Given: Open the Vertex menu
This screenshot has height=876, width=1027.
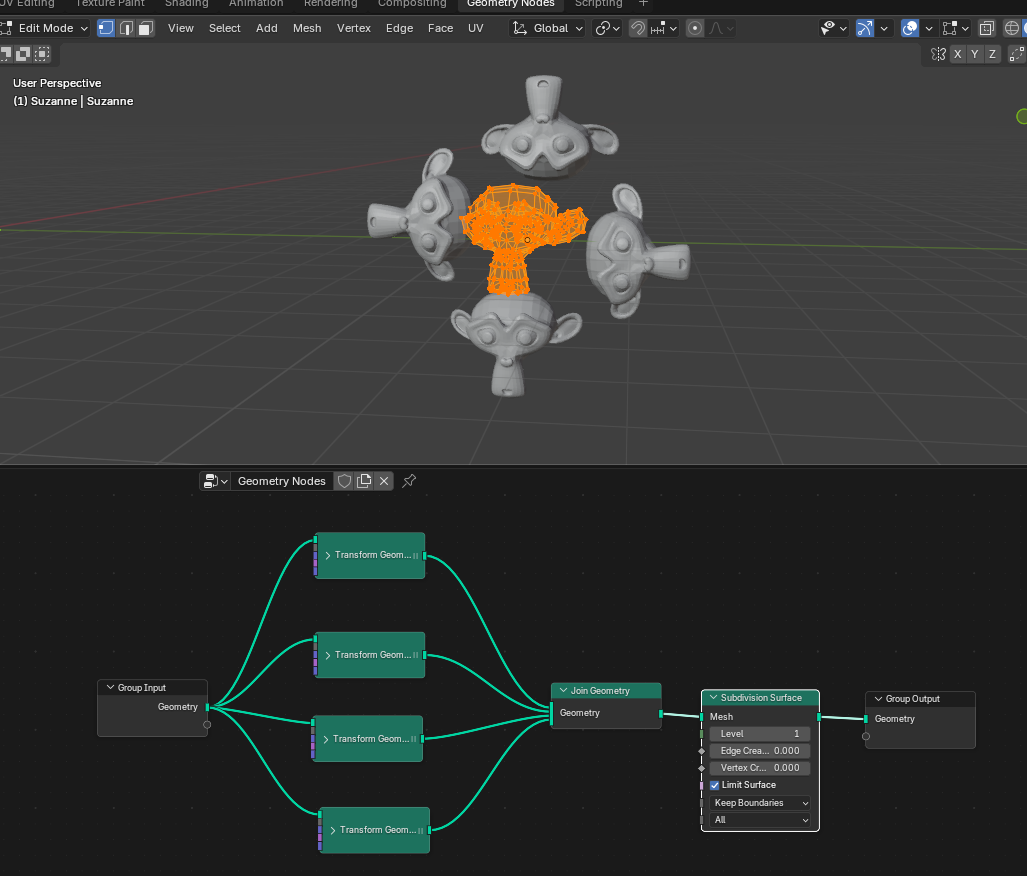Looking at the screenshot, I should pos(354,28).
